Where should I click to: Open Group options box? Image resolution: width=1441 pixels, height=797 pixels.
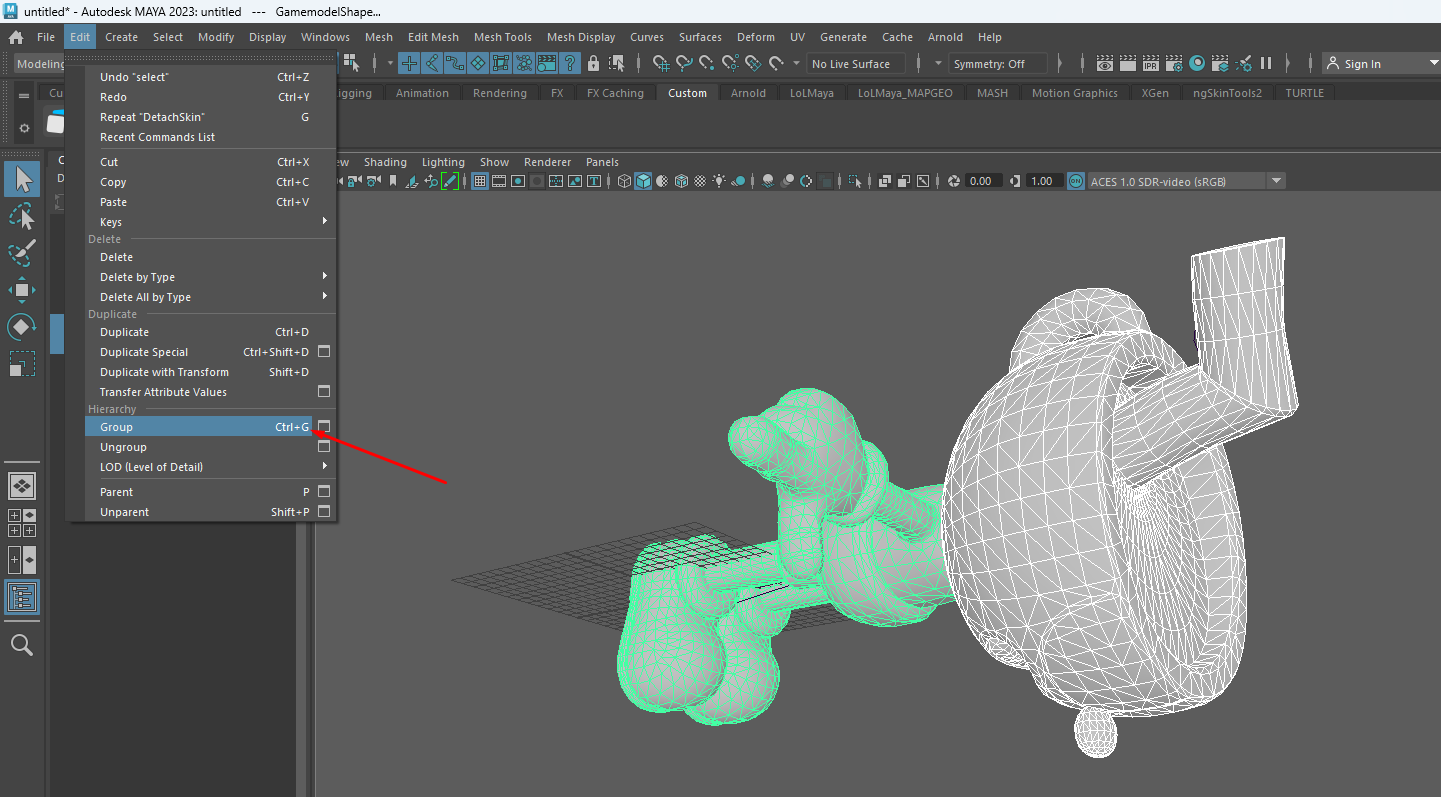pyautogui.click(x=323, y=427)
